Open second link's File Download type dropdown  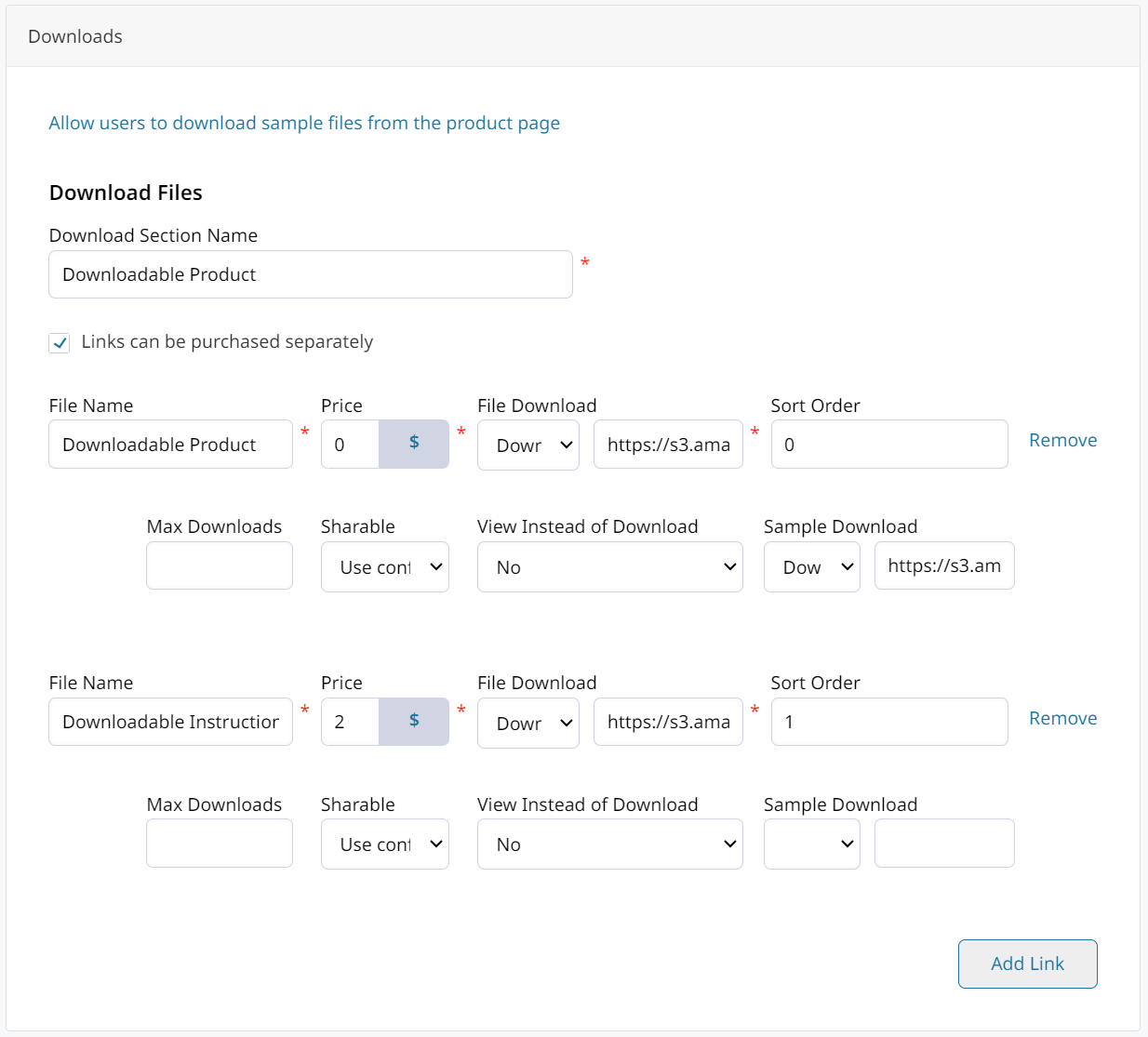528,724
